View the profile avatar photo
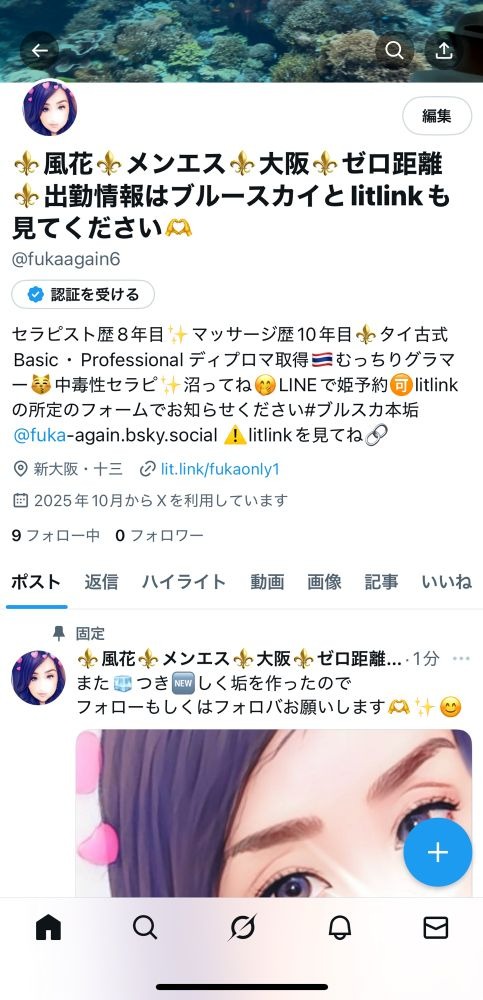Image resolution: width=483 pixels, height=1000 pixels. pyautogui.click(x=50, y=108)
